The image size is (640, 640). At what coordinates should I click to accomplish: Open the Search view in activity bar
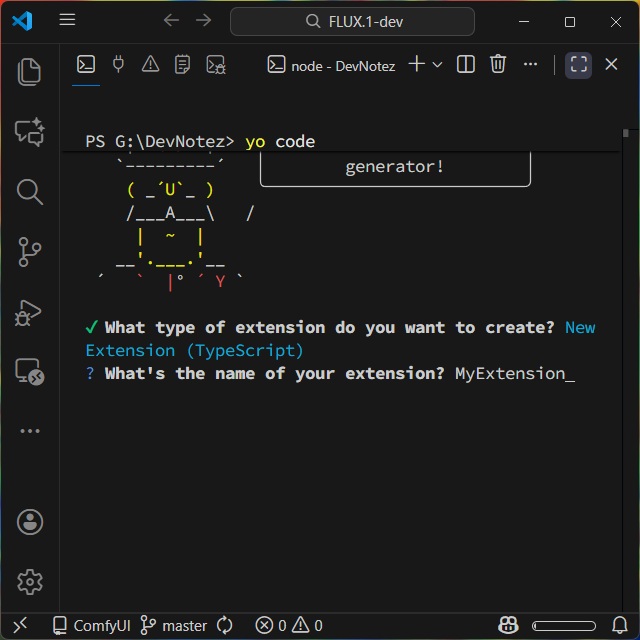click(x=30, y=191)
